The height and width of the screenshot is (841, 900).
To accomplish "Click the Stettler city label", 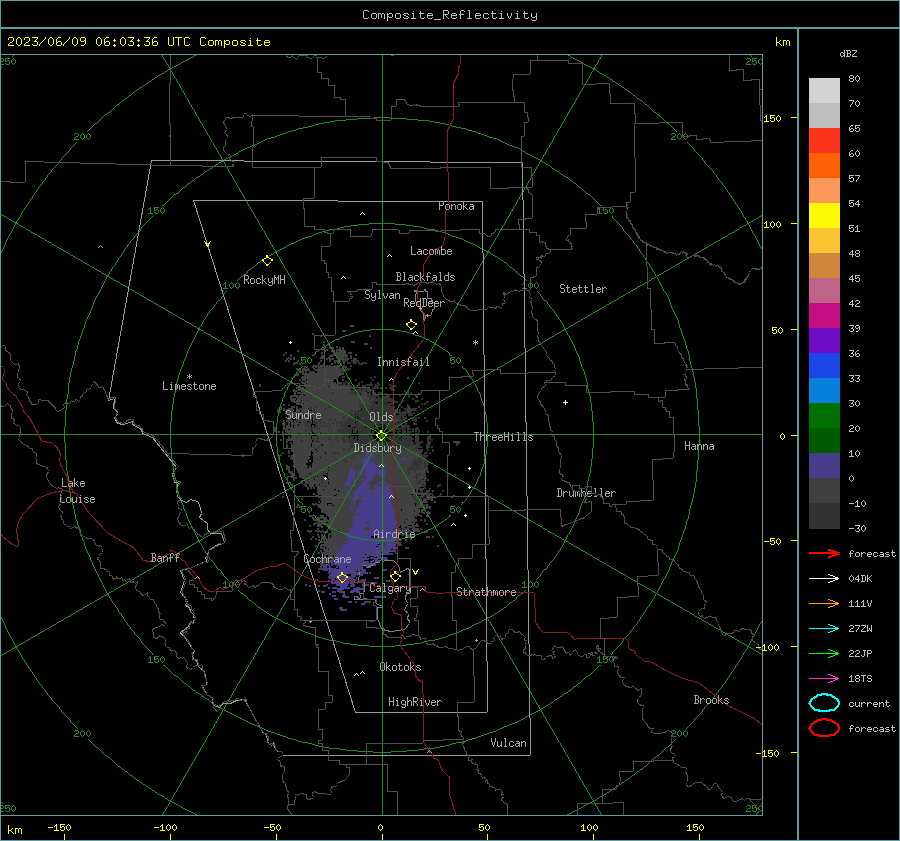I will [x=583, y=289].
